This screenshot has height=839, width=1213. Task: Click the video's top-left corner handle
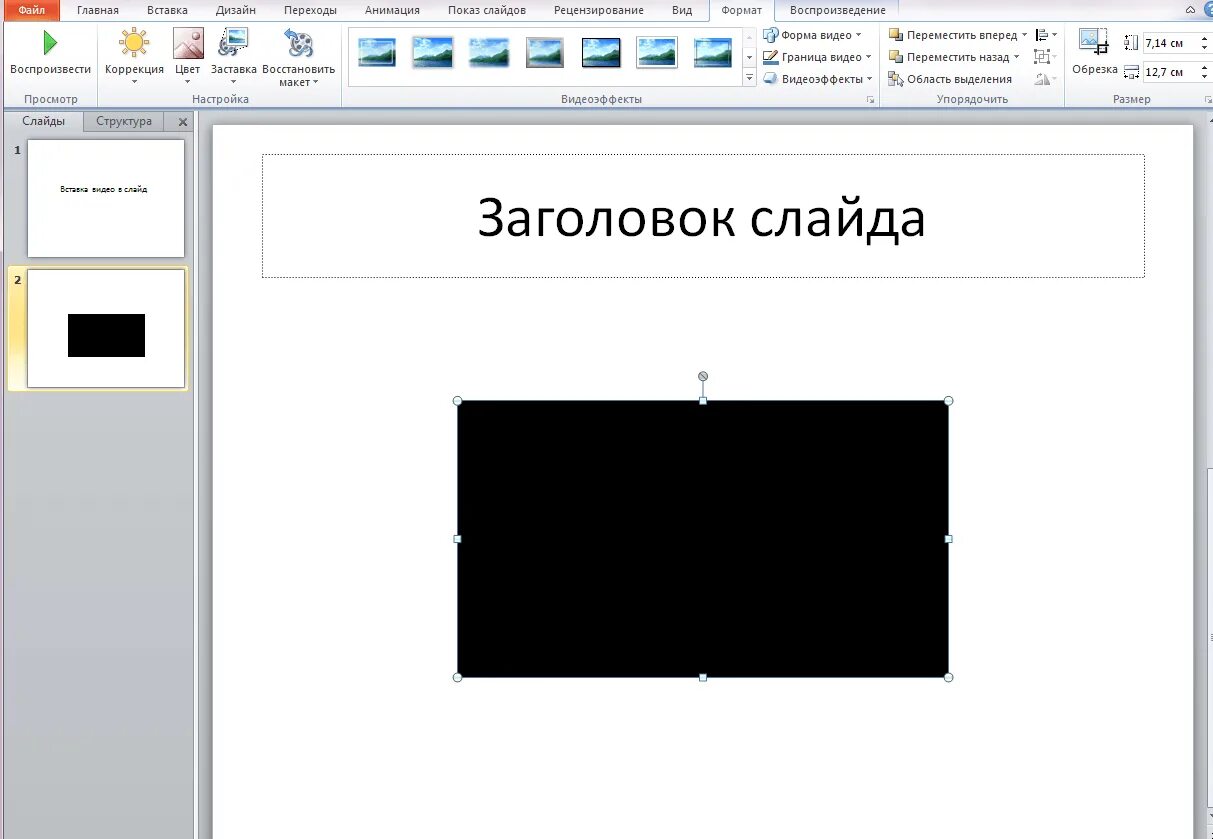(x=458, y=401)
